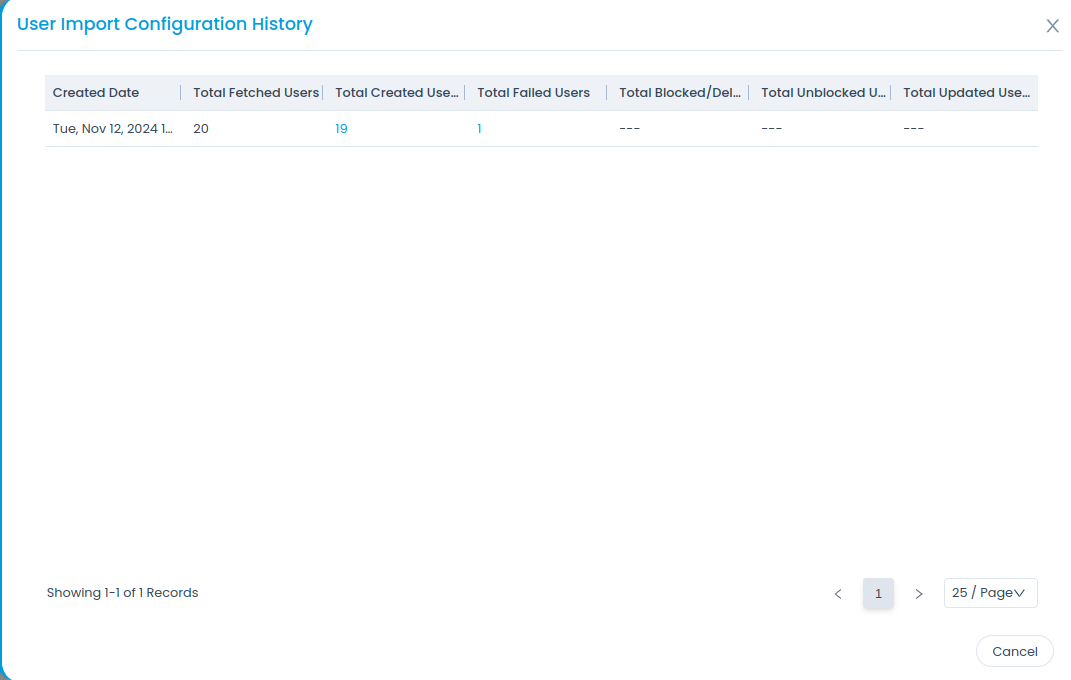Click the Cancel button
Image resolution: width=1071 pixels, height=680 pixels.
pos(1014,651)
